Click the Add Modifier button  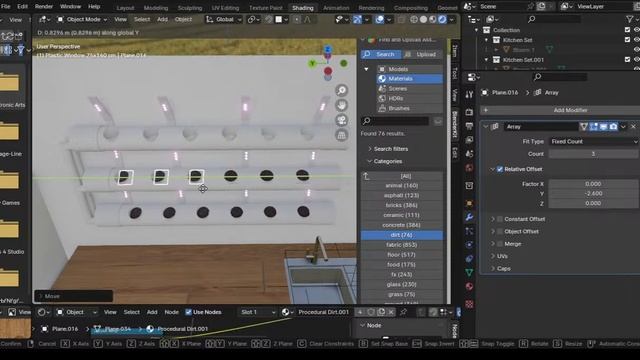click(560, 110)
